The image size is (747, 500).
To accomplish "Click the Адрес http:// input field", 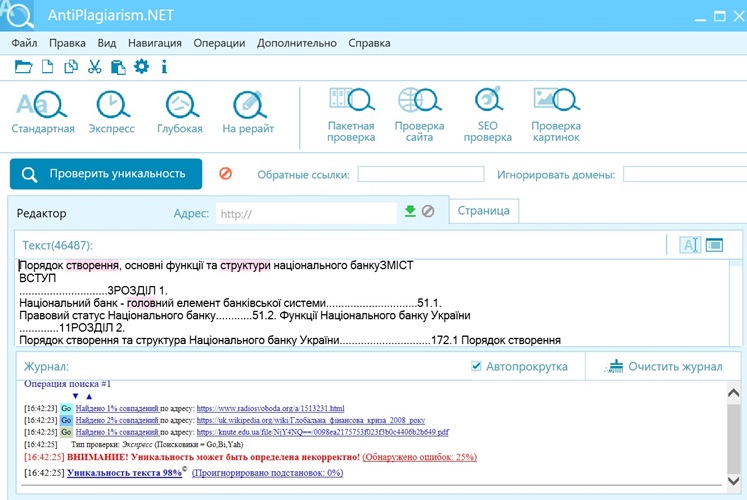I will 306,213.
